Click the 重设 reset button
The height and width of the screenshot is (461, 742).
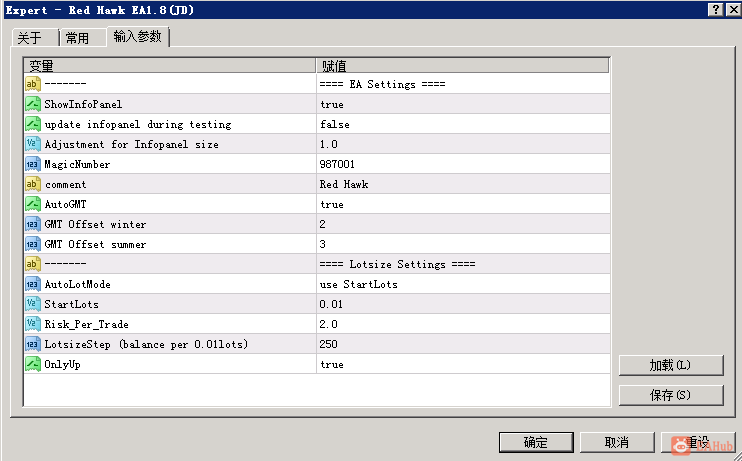(698, 442)
